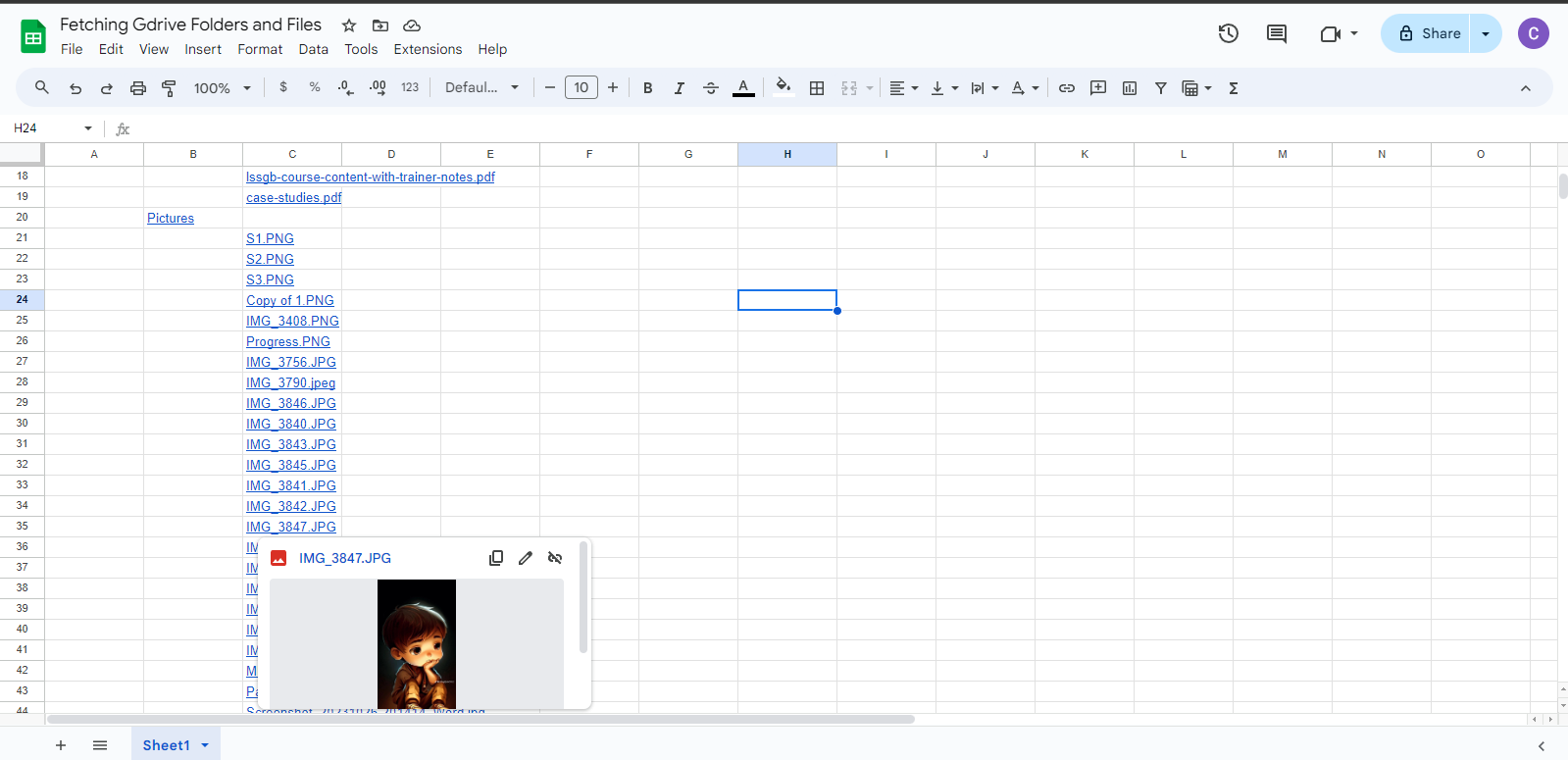The height and width of the screenshot is (760, 1568).
Task: Open the account avatar C
Action: 1534,33
